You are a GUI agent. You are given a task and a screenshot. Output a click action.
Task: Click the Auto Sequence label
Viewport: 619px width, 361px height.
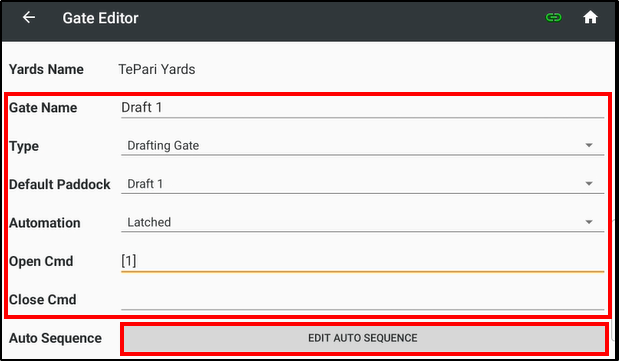pyautogui.click(x=55, y=338)
